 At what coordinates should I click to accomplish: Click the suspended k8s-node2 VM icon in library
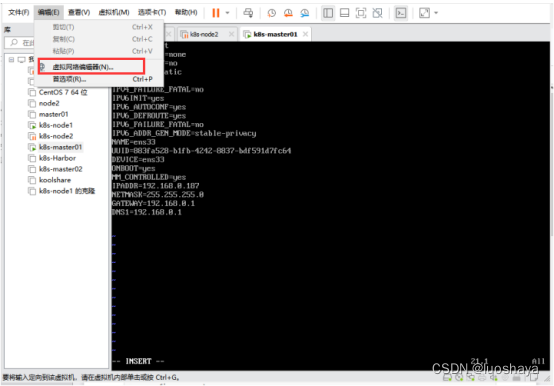(32, 136)
